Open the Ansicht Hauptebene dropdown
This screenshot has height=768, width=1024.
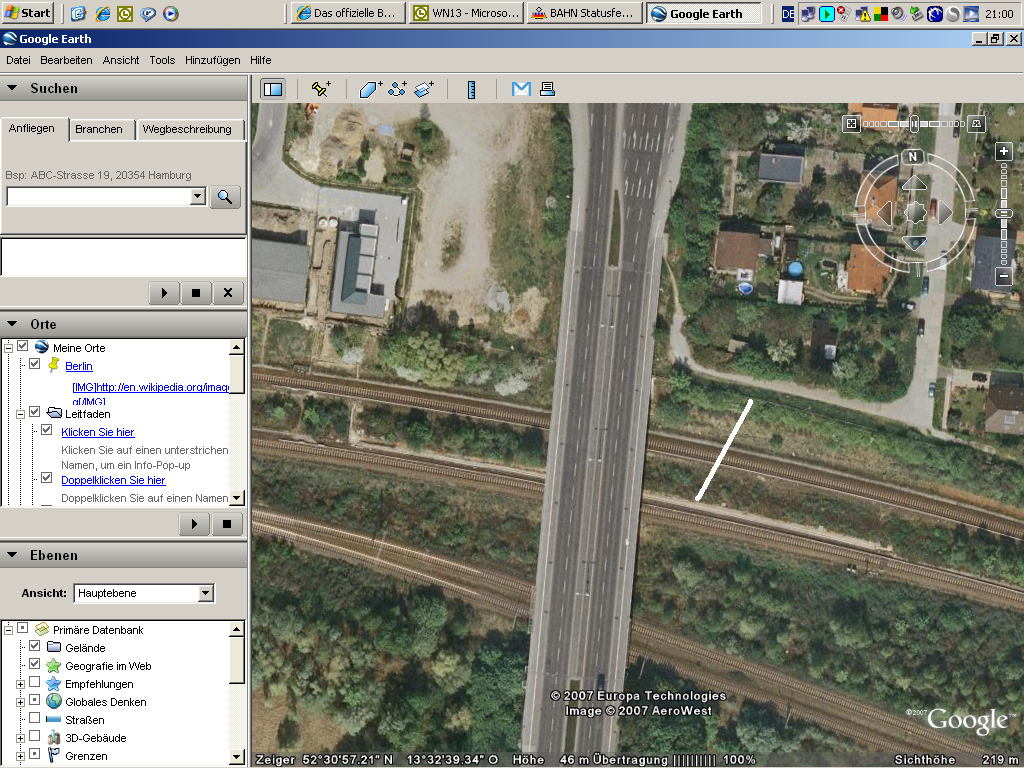206,593
